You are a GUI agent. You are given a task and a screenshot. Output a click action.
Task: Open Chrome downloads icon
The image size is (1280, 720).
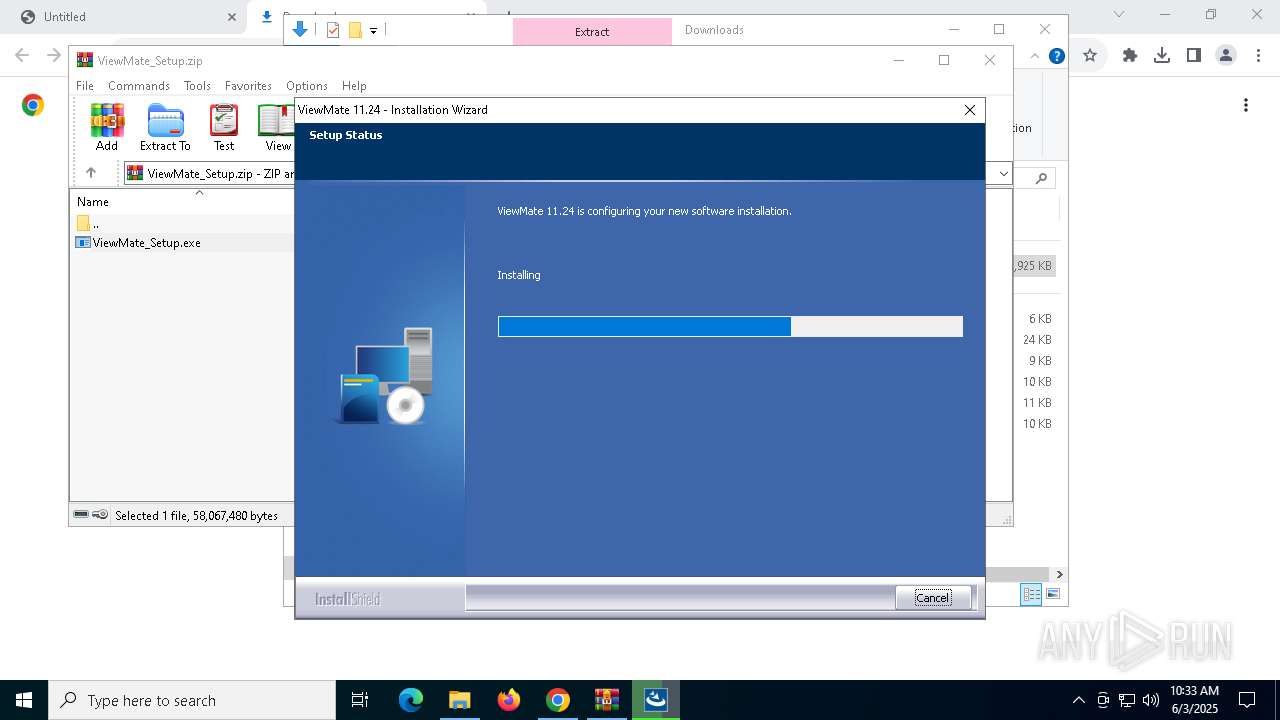click(x=1162, y=56)
